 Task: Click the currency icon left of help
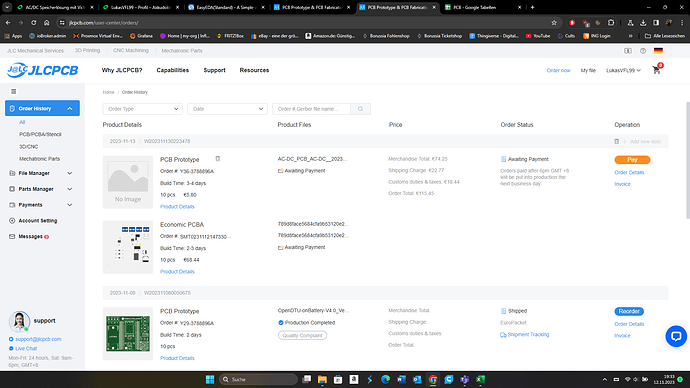tap(628, 51)
